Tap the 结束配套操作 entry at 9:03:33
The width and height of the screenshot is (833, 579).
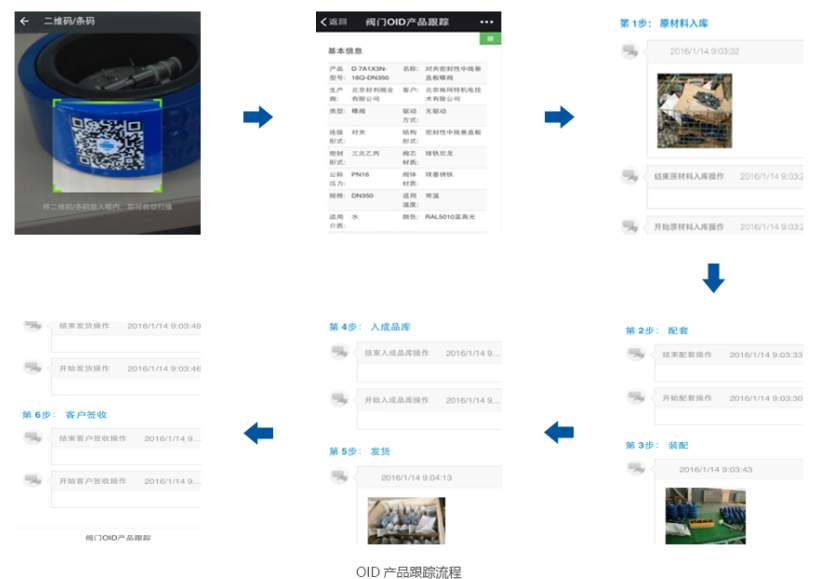coord(728,363)
